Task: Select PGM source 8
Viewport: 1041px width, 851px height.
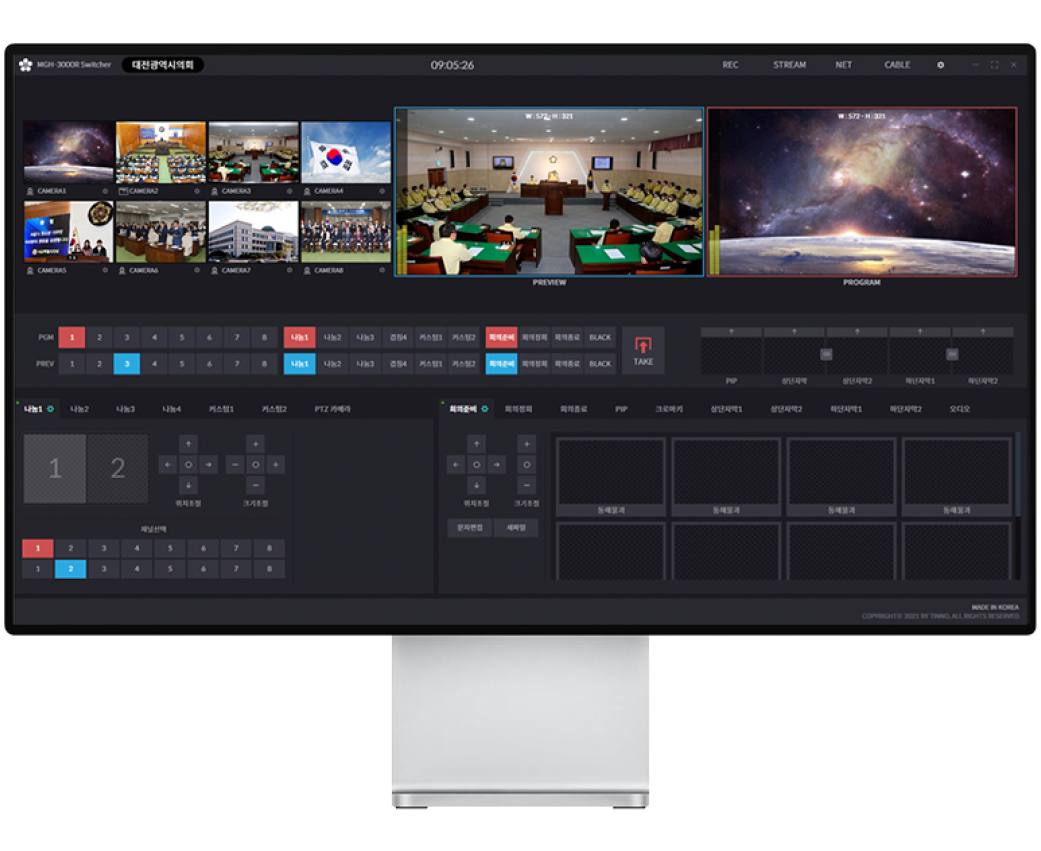Action: [264, 337]
